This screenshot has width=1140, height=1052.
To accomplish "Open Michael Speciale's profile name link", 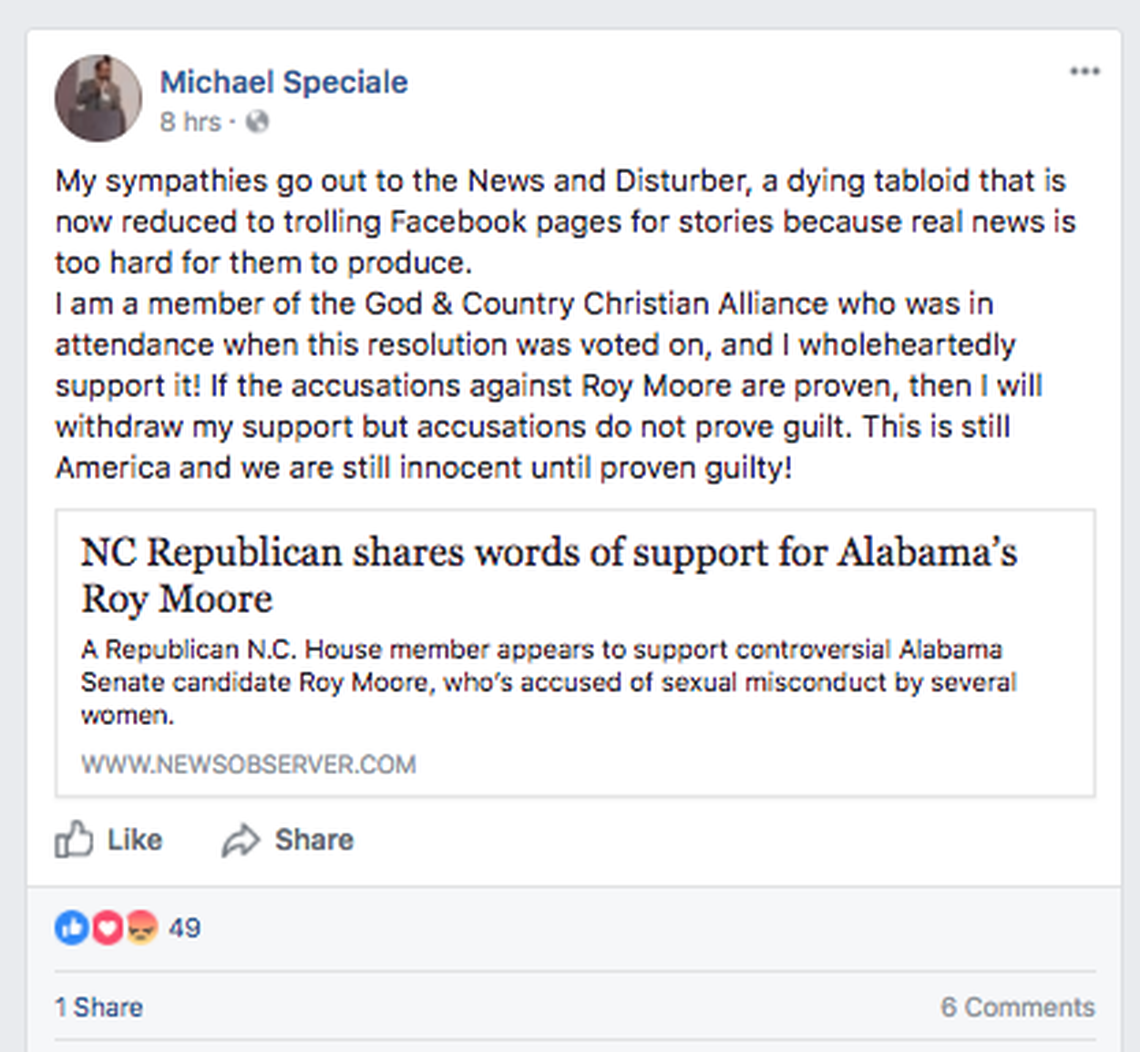I will pyautogui.click(x=284, y=82).
